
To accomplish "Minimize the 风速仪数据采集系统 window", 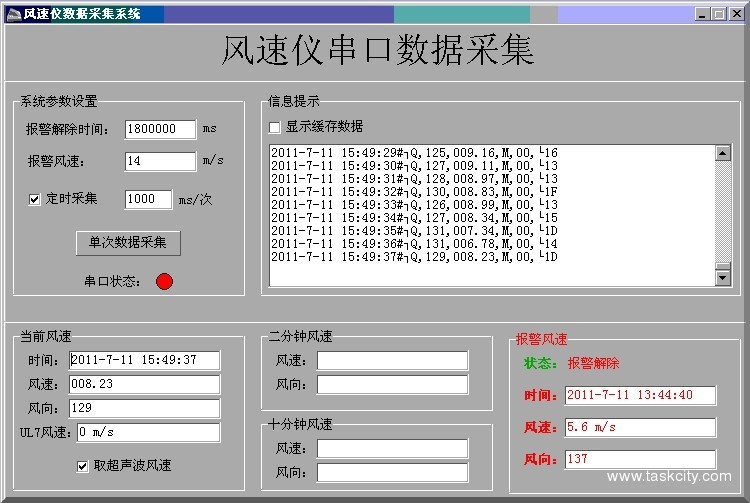I will click(702, 14).
